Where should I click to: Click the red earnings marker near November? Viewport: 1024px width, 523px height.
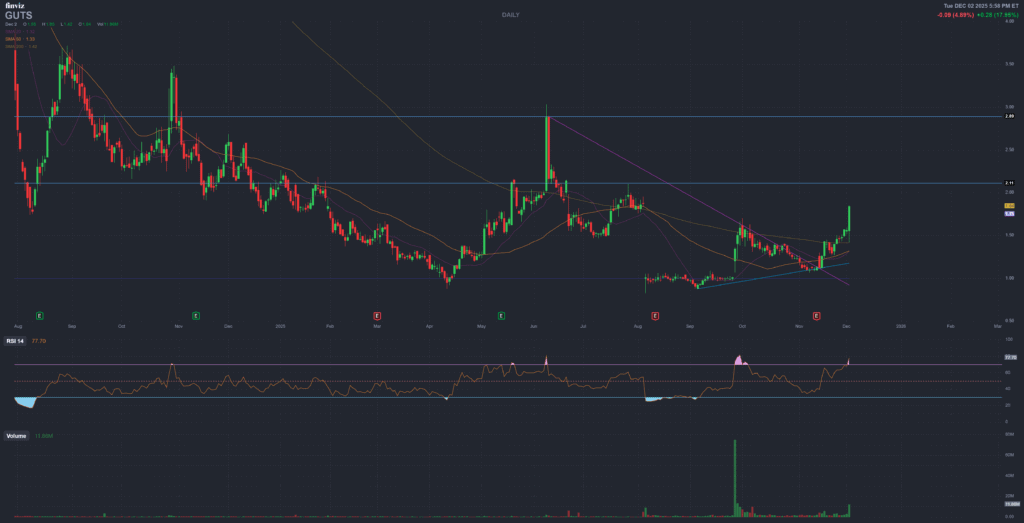tap(817, 315)
